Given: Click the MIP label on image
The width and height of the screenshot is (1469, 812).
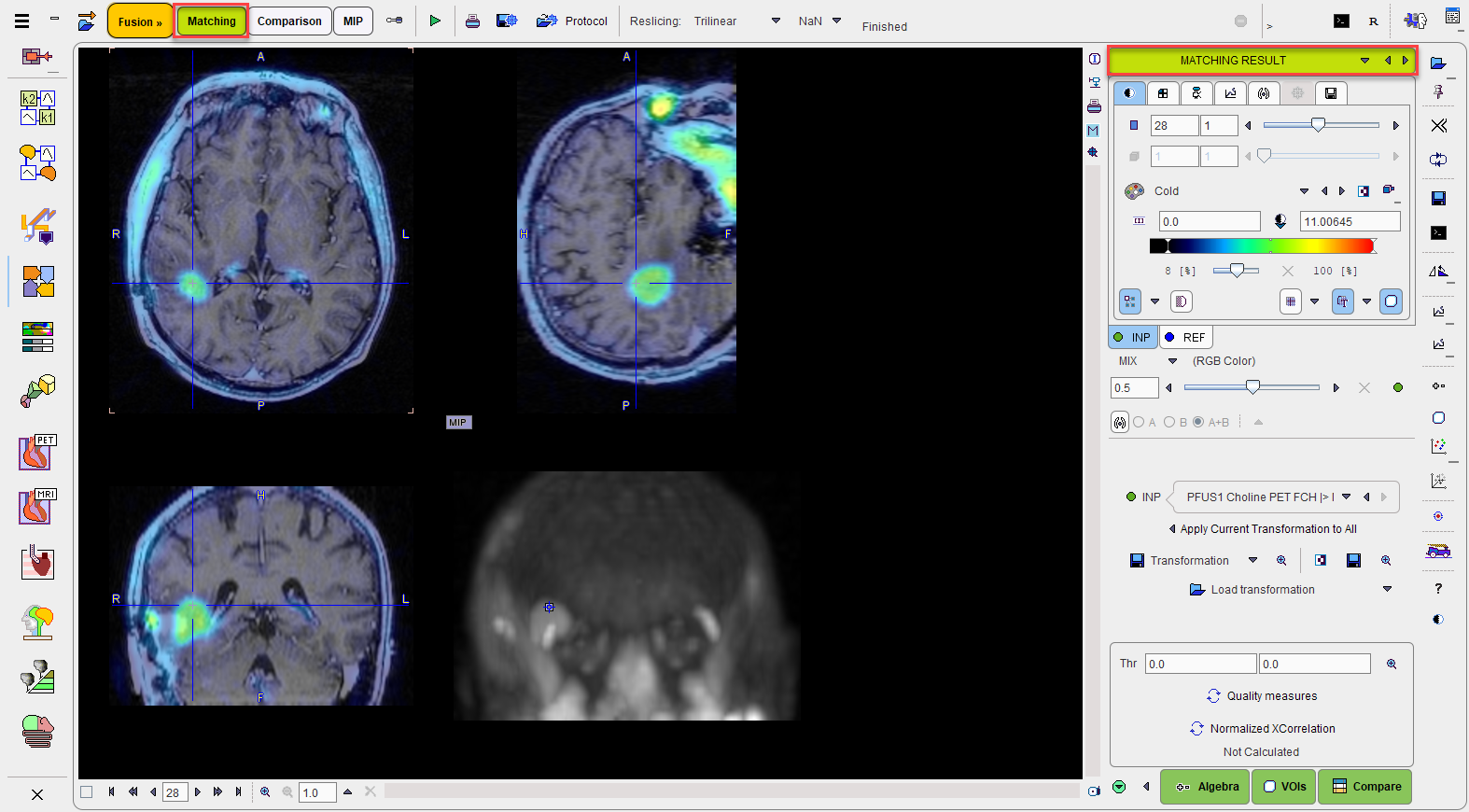Looking at the screenshot, I should (x=458, y=423).
